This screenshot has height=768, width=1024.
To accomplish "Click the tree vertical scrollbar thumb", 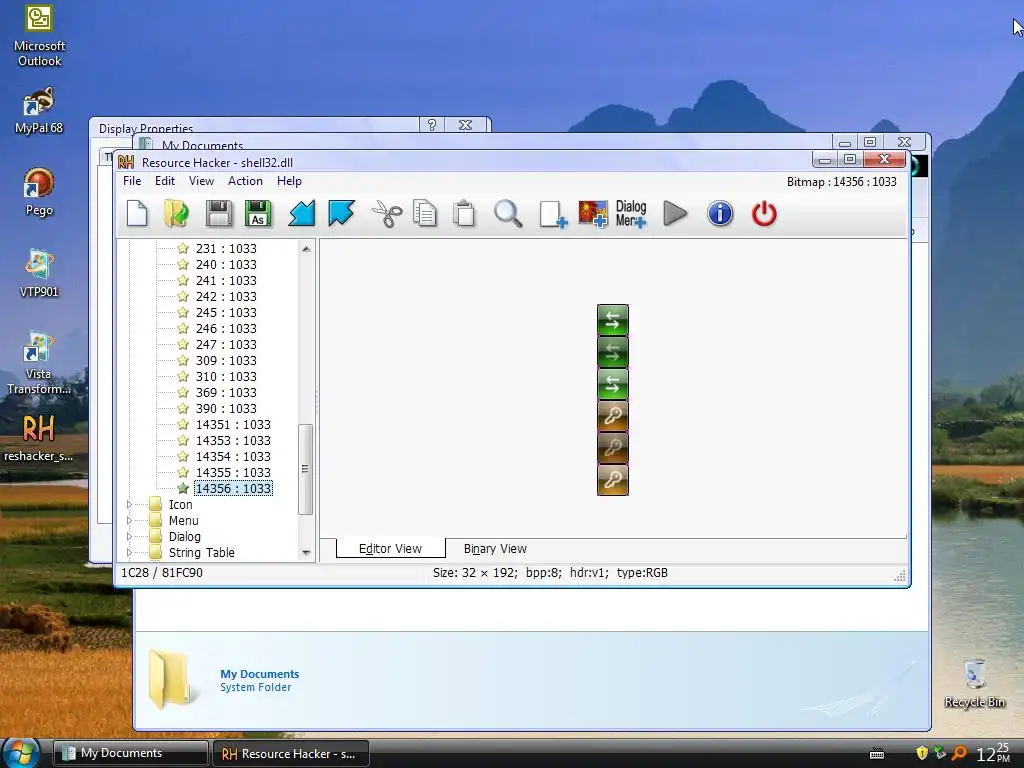I will [305, 469].
